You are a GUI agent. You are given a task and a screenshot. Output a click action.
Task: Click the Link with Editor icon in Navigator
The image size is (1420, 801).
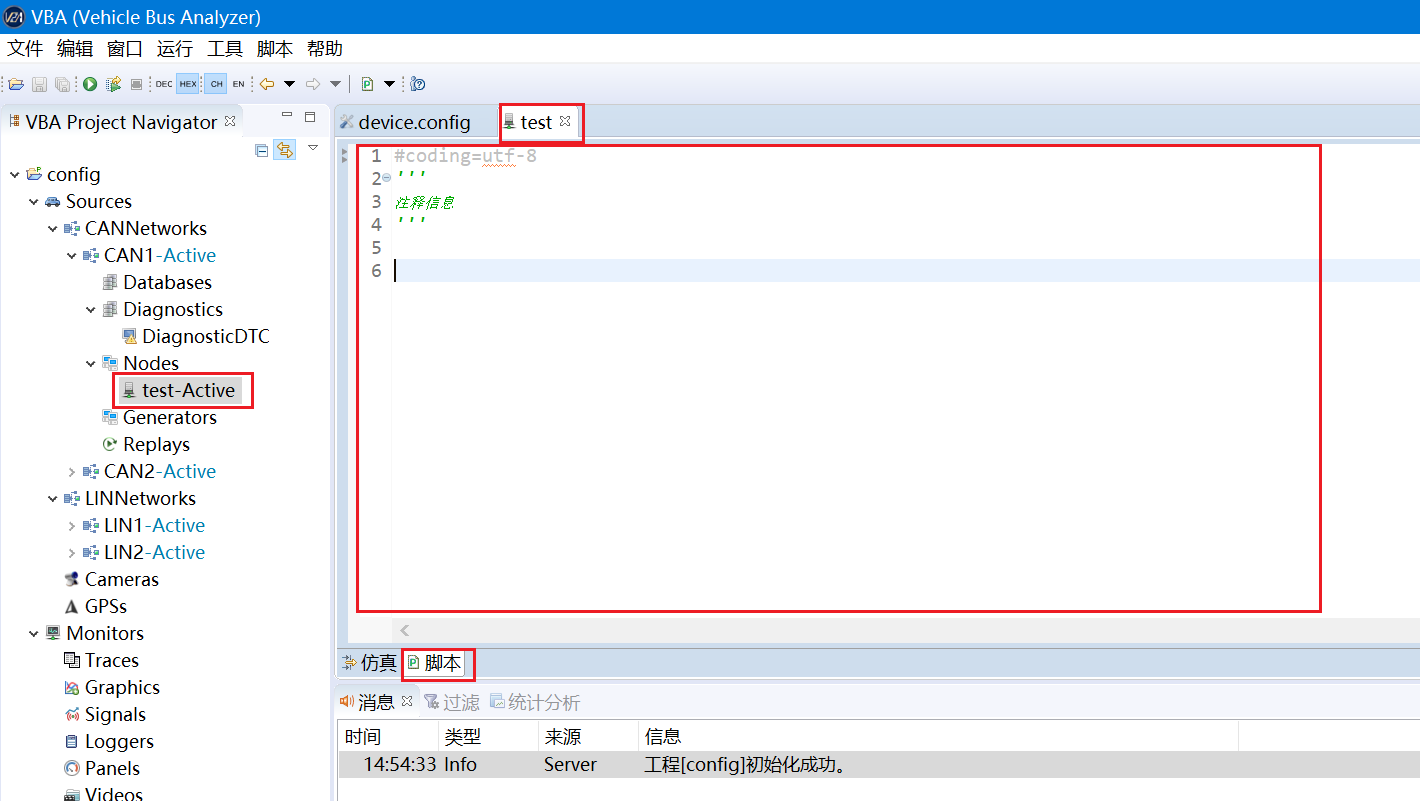[x=286, y=149]
